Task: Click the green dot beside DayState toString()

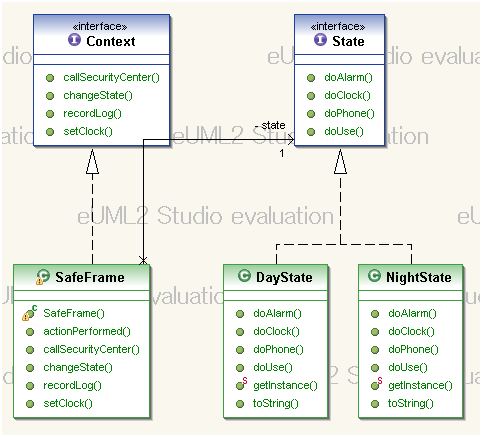Action: [x=240, y=404]
